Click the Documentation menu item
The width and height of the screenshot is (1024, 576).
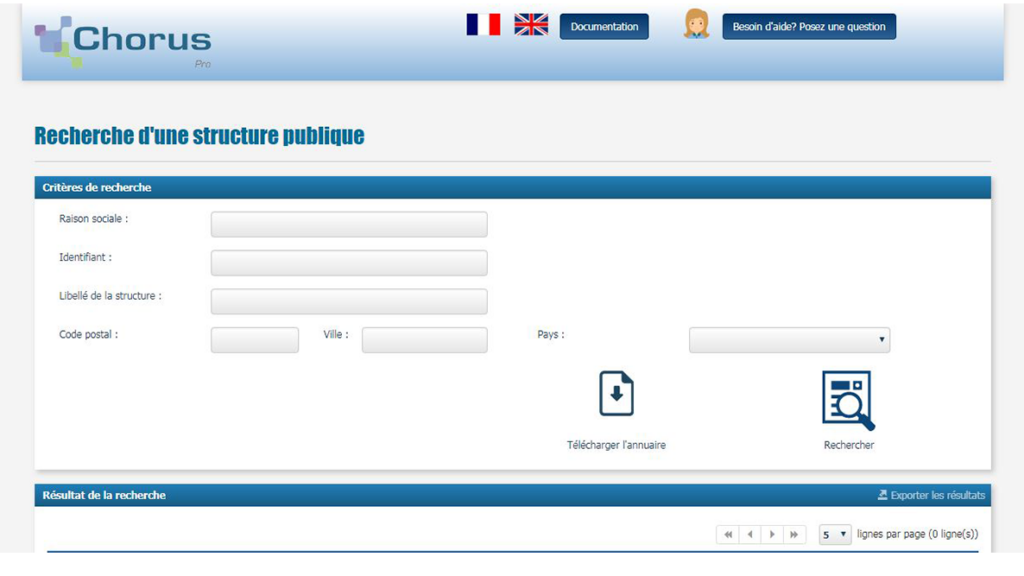coord(604,27)
